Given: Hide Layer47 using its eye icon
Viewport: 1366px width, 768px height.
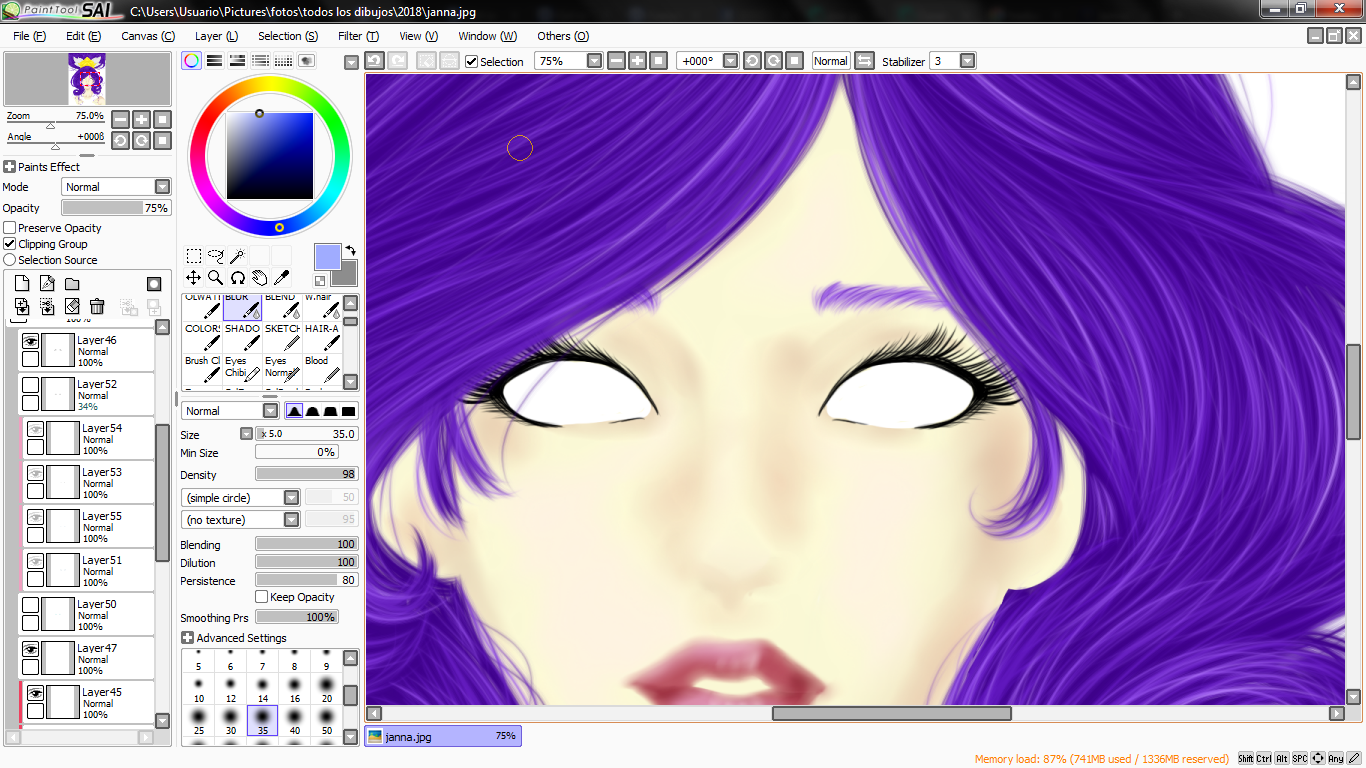Looking at the screenshot, I should (31, 649).
